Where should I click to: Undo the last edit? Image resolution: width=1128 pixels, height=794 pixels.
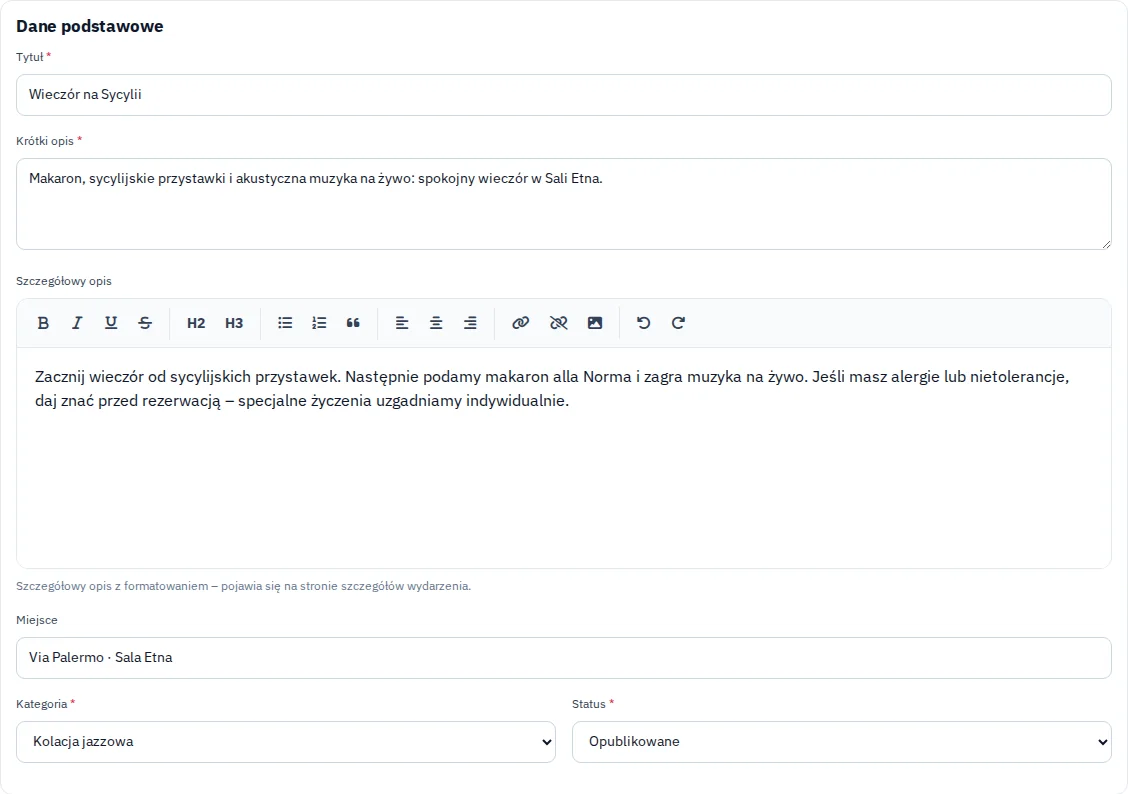coord(644,323)
